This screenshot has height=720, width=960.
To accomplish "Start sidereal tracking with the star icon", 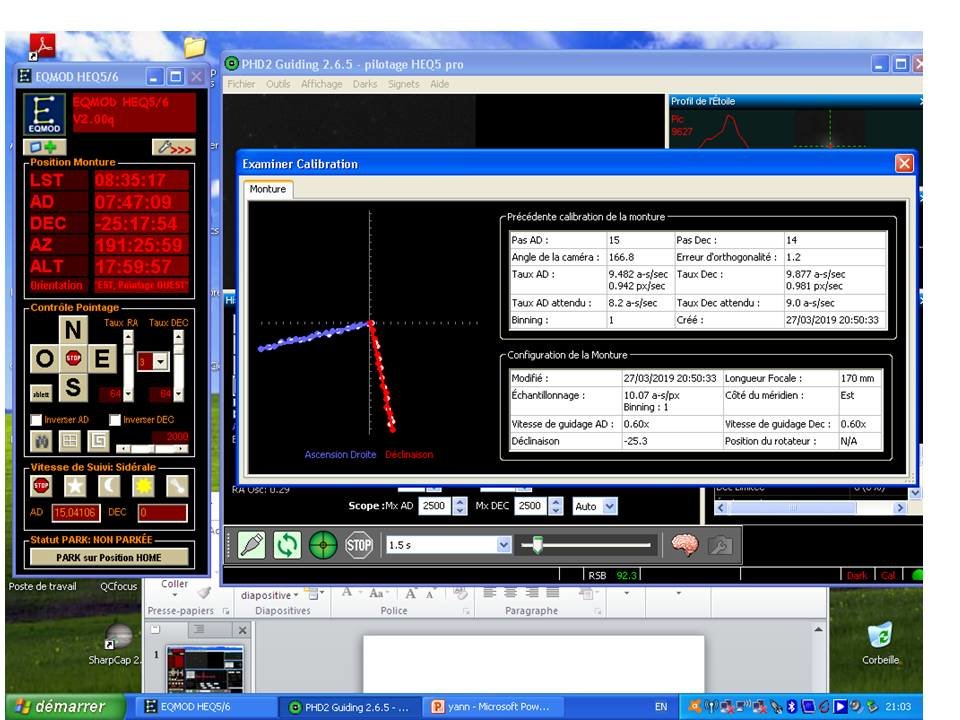I will tap(75, 486).
